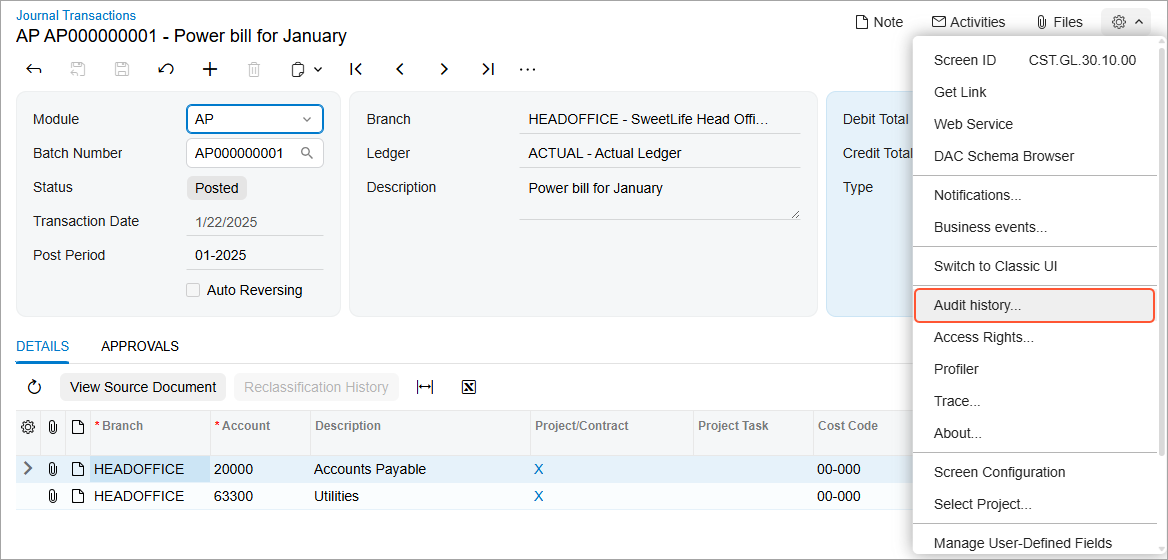The height and width of the screenshot is (560, 1168).
Task: Switch to the APPROVALS tab
Action: (140, 346)
